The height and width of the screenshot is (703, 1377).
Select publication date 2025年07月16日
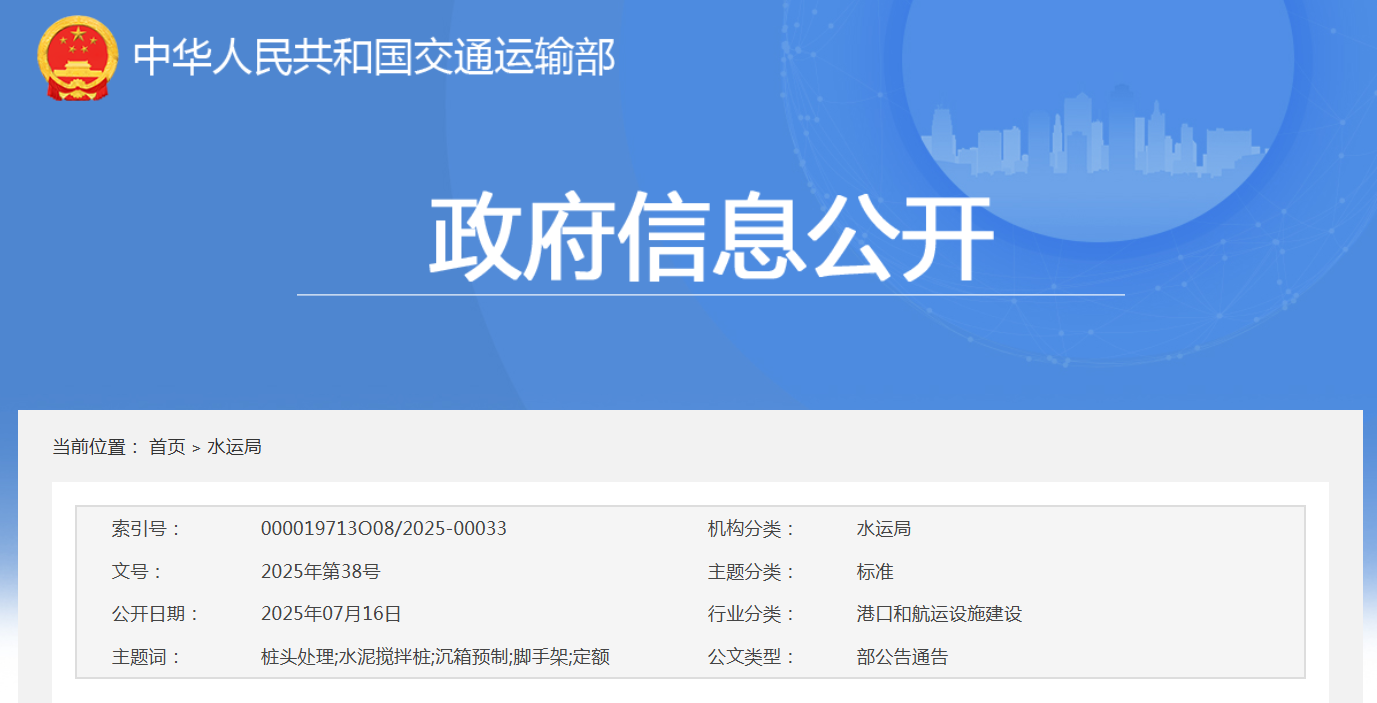coord(331,614)
